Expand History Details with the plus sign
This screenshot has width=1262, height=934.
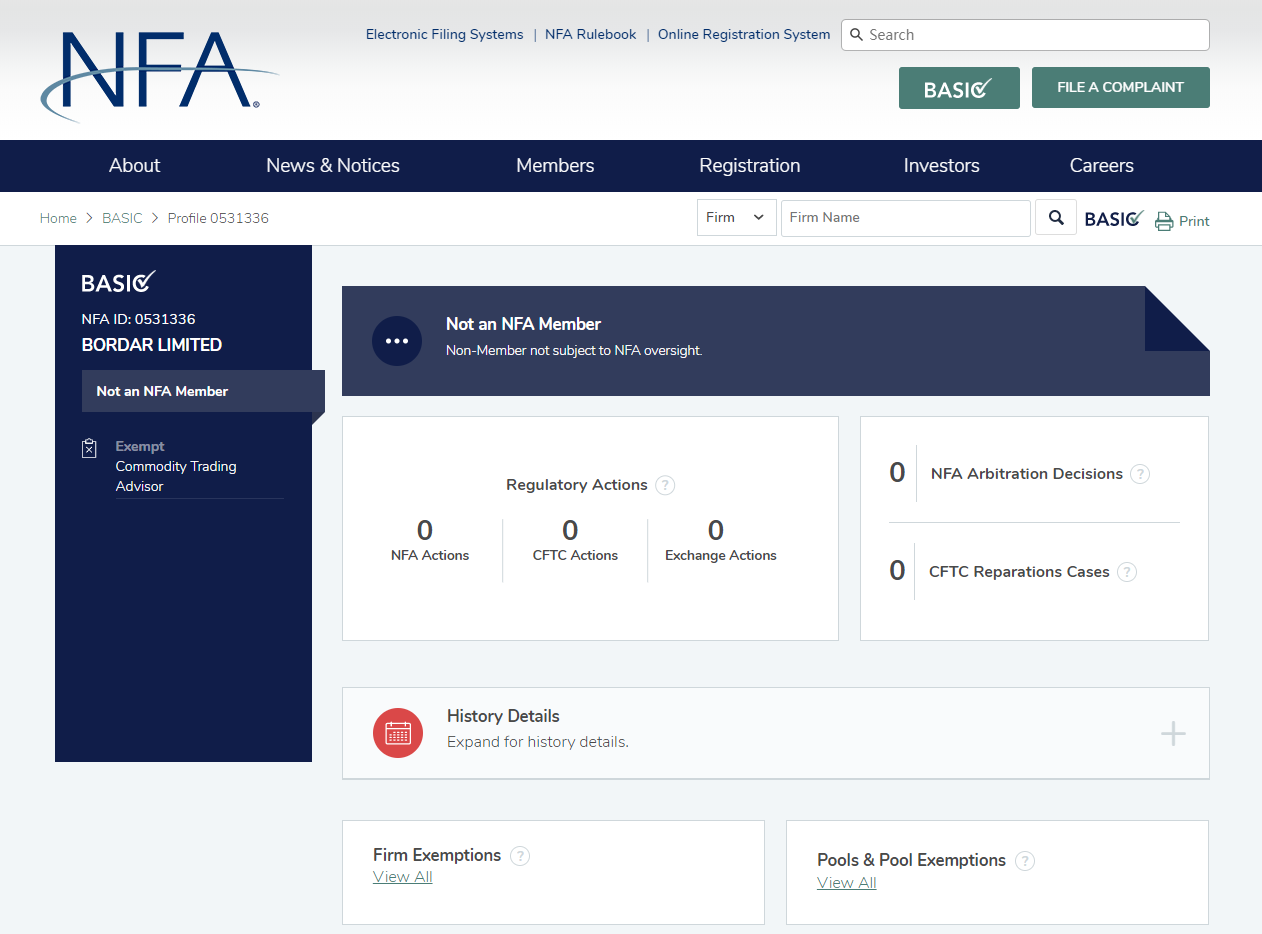point(1173,734)
